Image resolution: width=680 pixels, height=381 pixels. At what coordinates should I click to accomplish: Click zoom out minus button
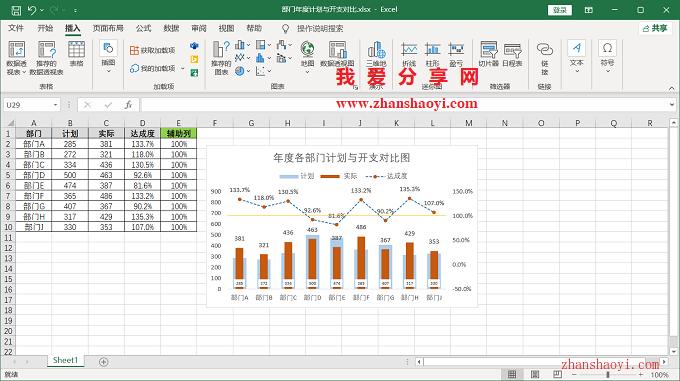pyautogui.click(x=574, y=374)
